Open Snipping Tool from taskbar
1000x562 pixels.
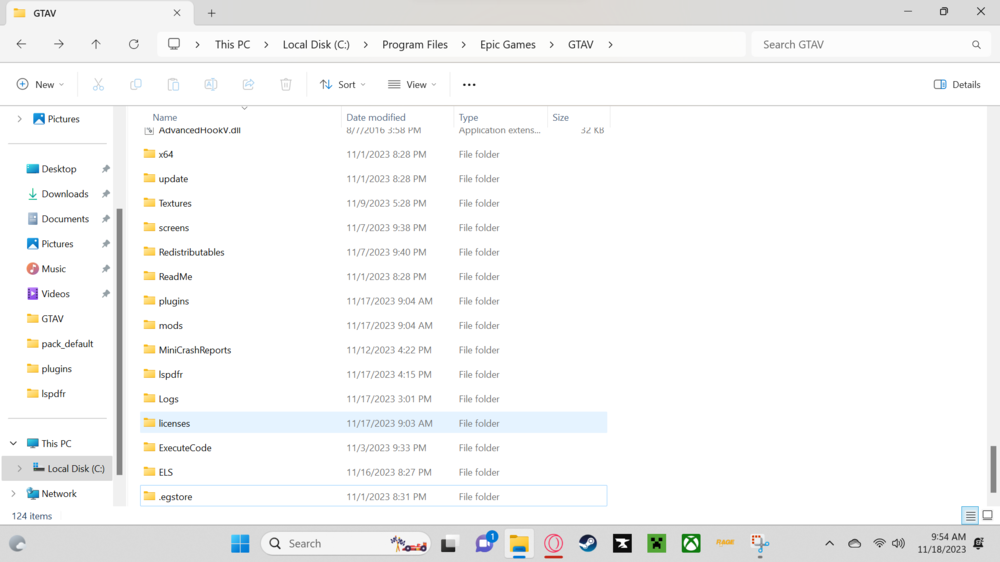[760, 544]
